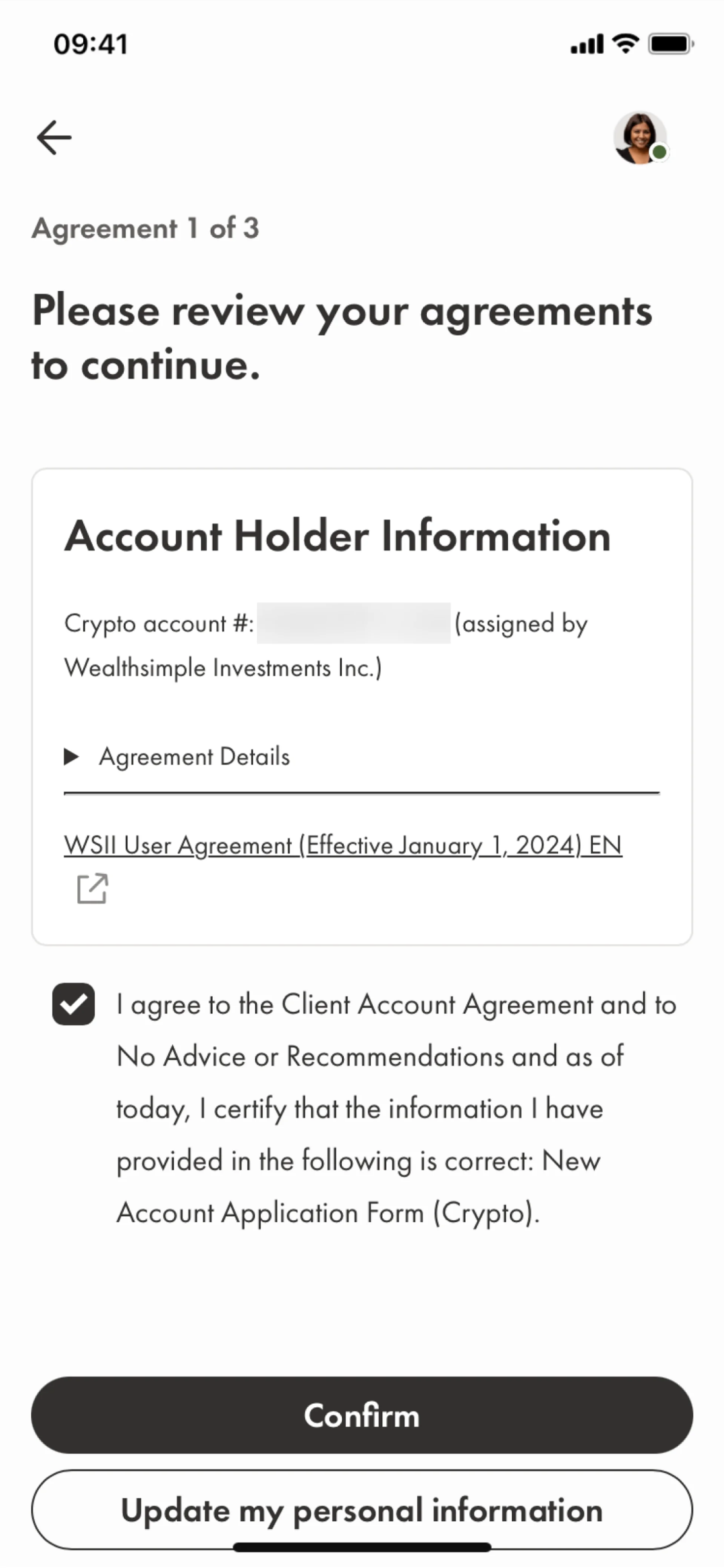Open the Agreement Details section label
The height and width of the screenshot is (1568, 724).
(x=194, y=757)
